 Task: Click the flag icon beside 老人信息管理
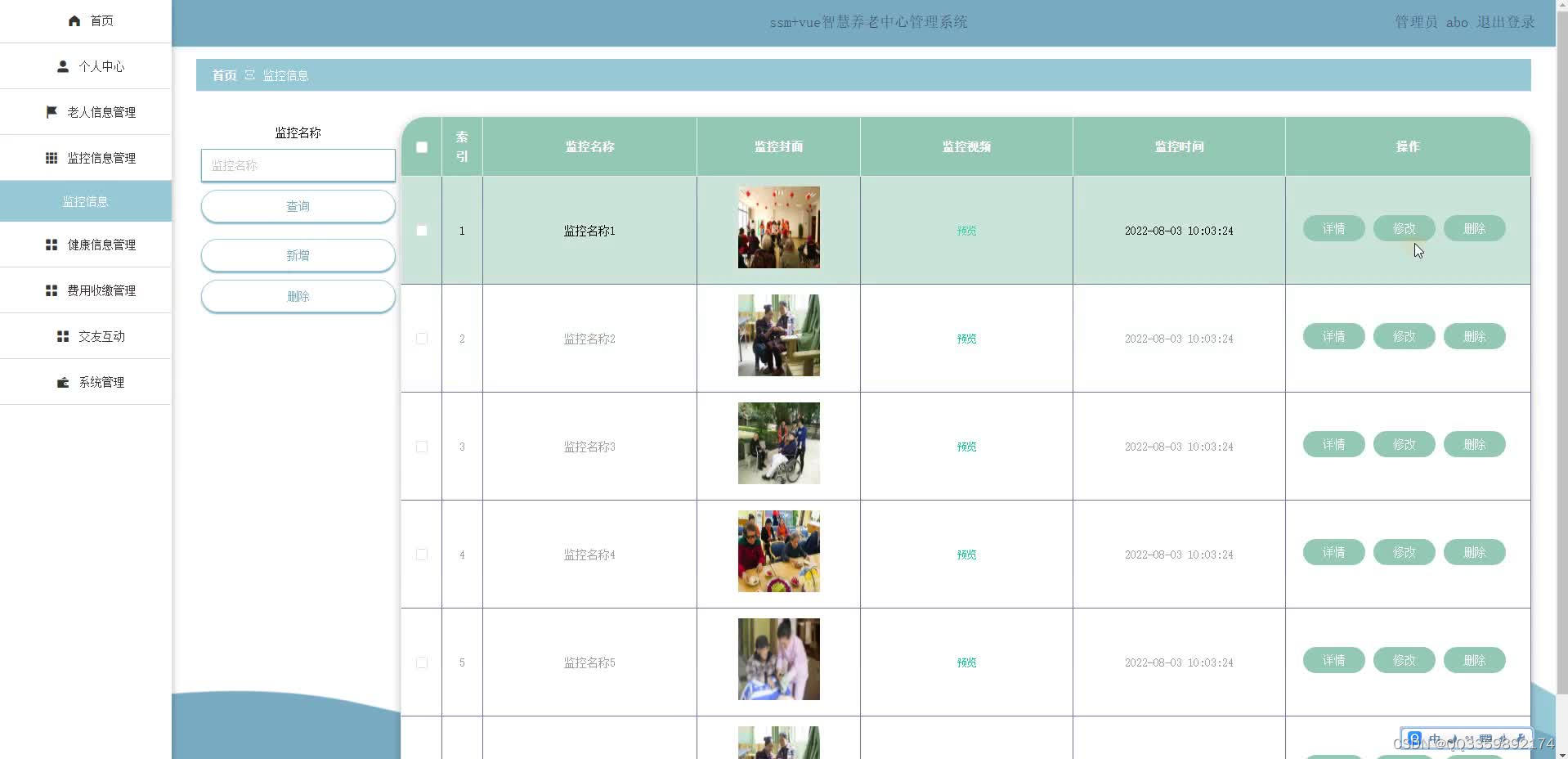52,113
